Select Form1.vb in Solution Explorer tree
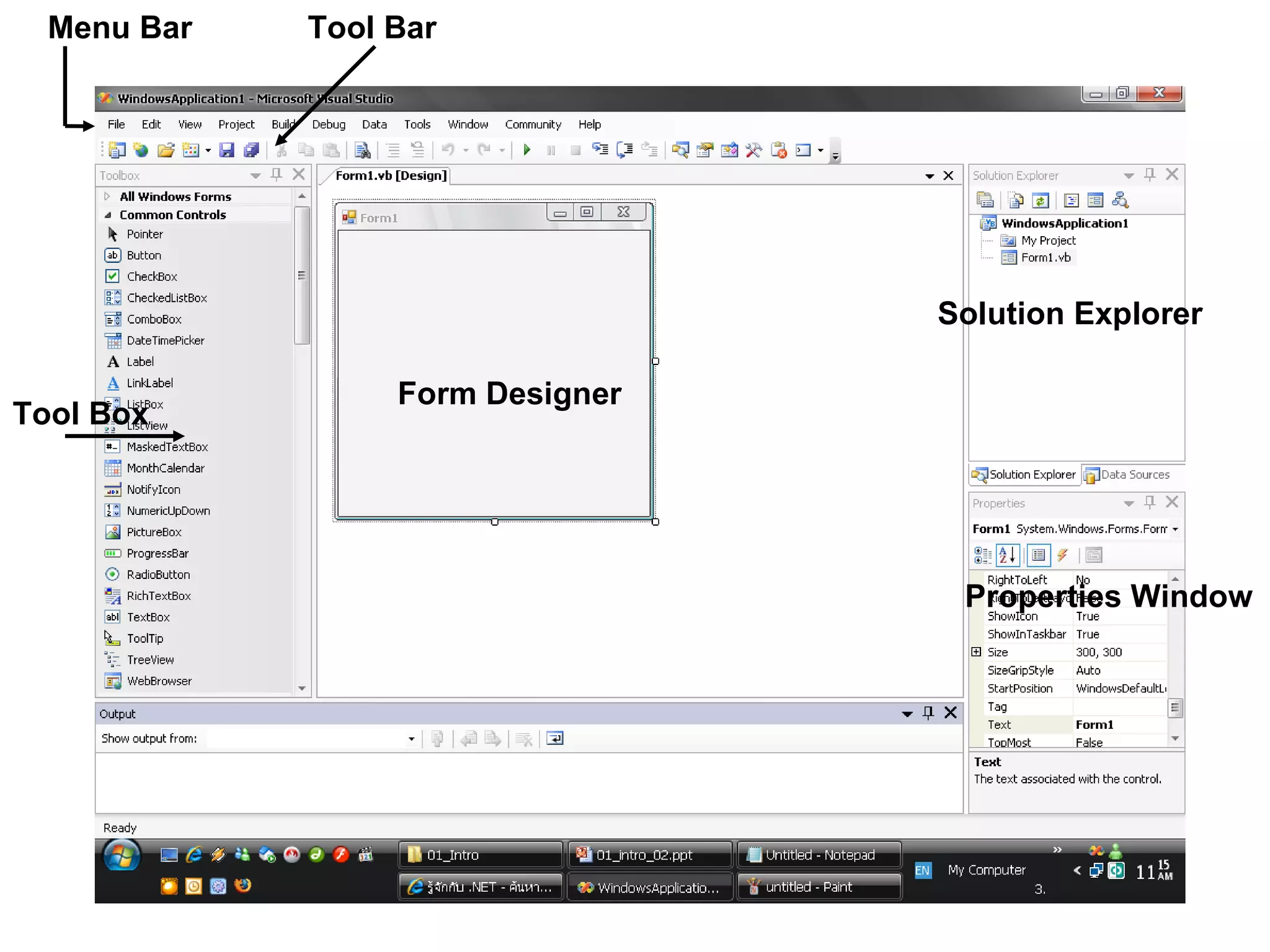Screen dimensions: 1270x952 point(1046,258)
